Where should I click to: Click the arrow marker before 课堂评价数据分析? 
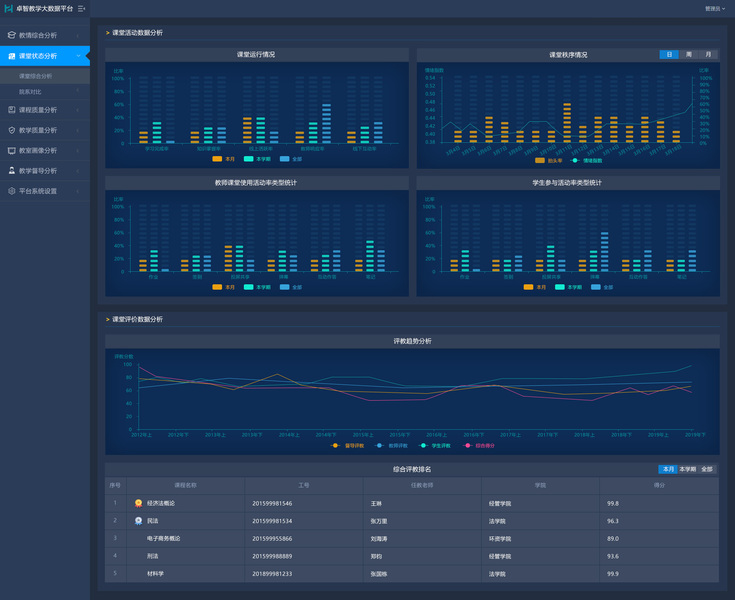(x=107, y=319)
